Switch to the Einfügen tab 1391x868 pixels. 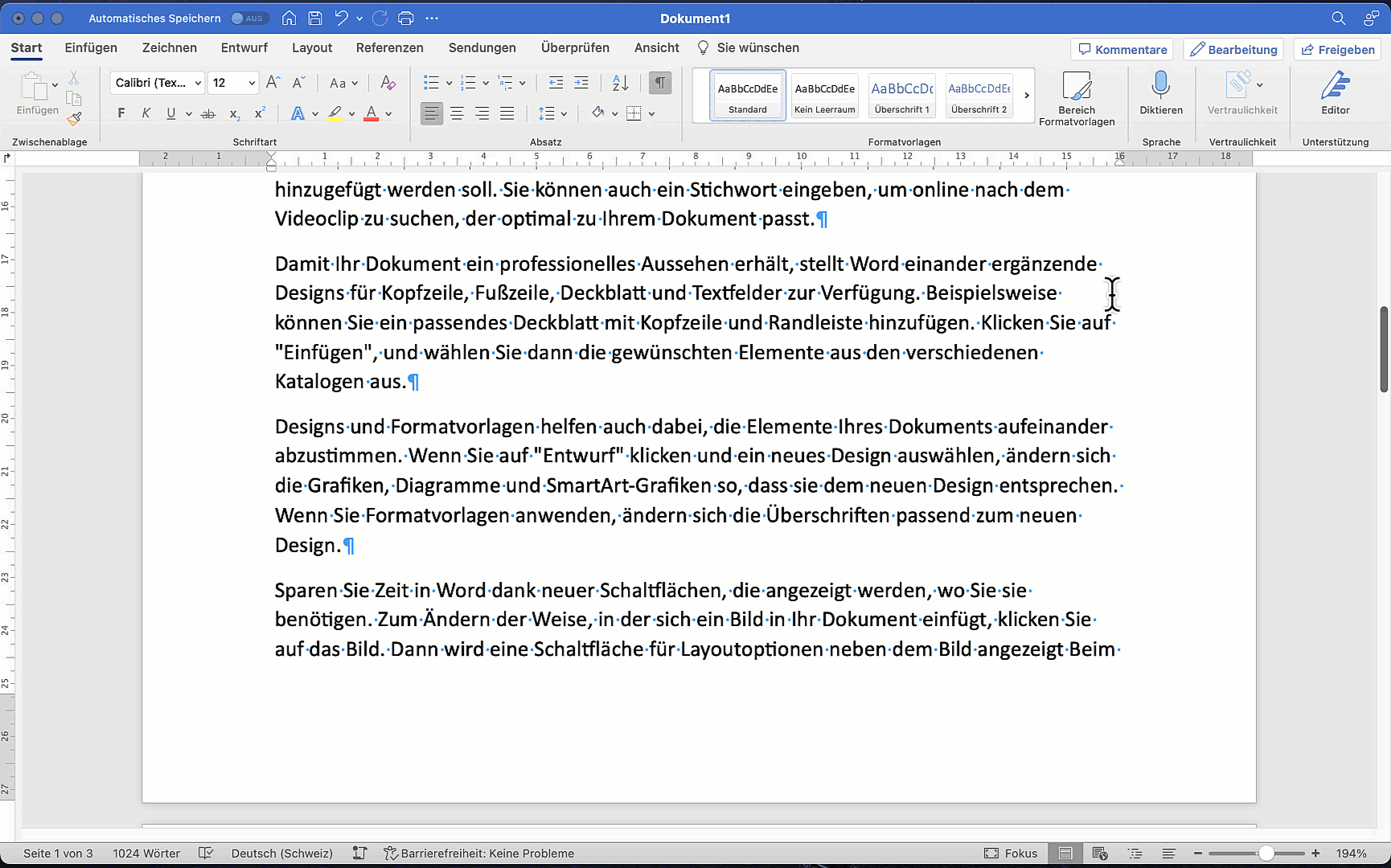pyautogui.click(x=91, y=47)
